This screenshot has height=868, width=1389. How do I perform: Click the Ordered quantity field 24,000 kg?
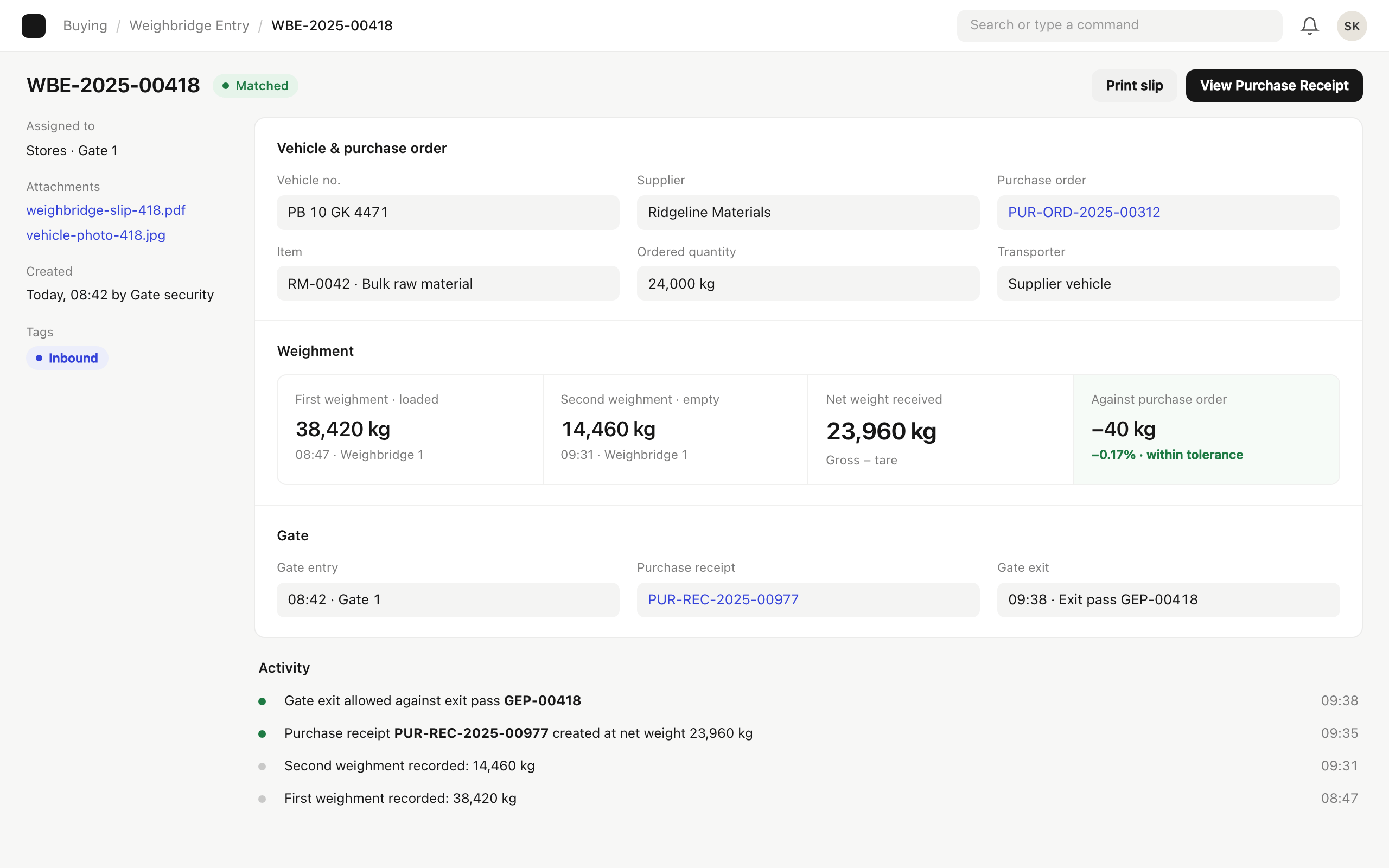[808, 284]
